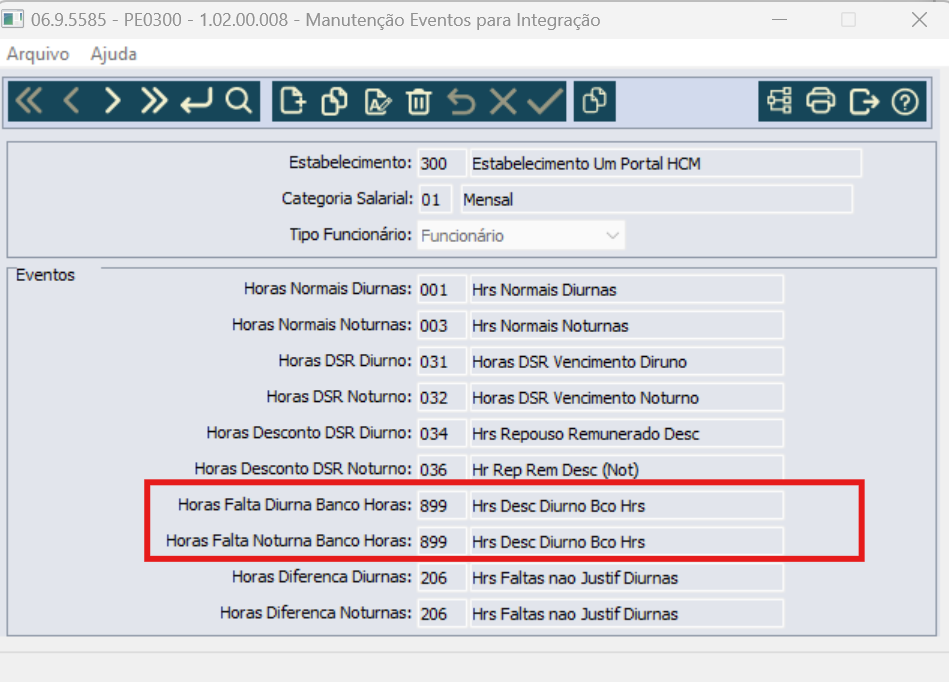Go to previous record arrow
Image resolution: width=949 pixels, height=682 pixels.
(71, 101)
